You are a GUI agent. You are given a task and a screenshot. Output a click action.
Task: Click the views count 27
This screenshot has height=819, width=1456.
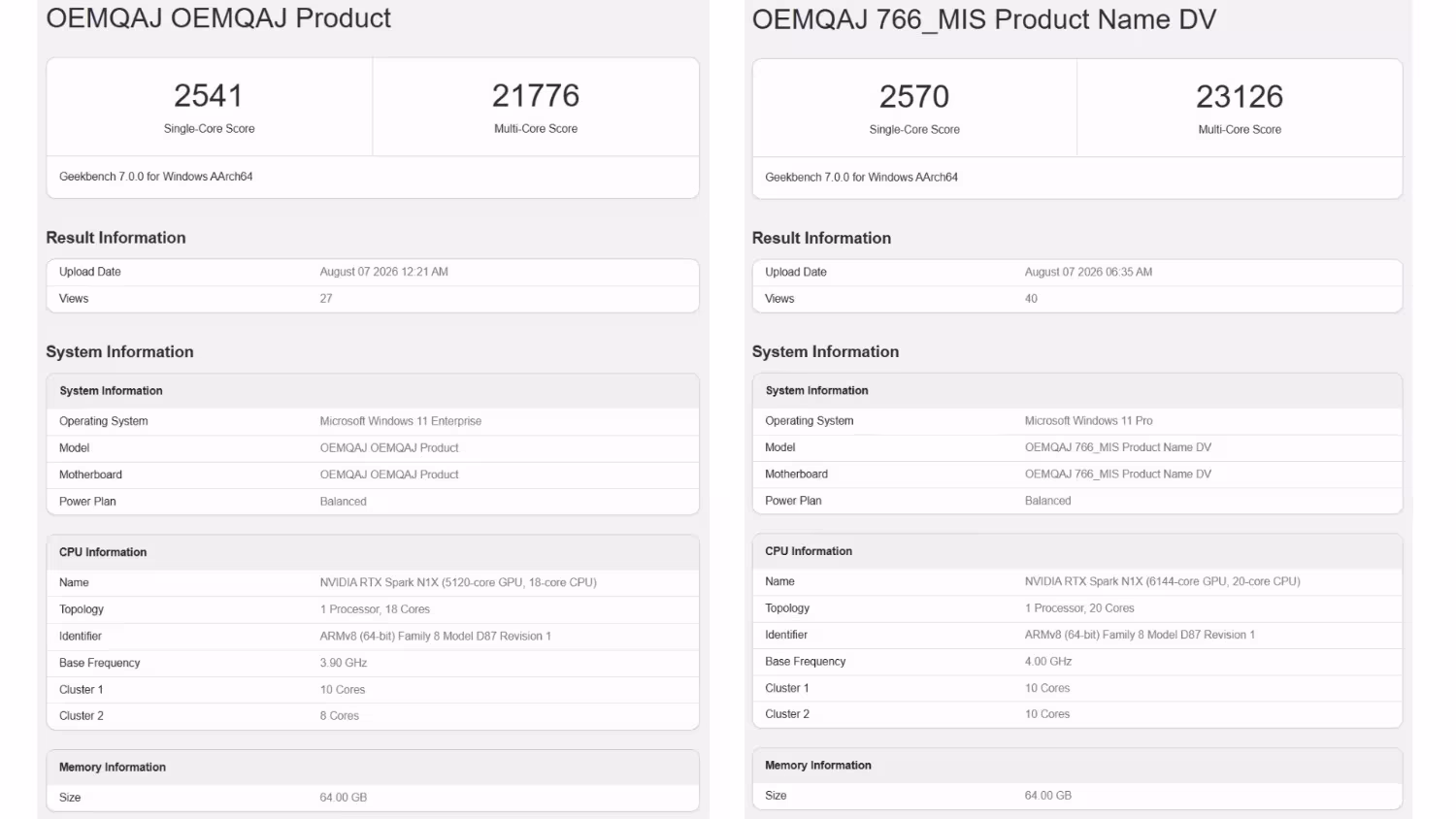point(326,299)
